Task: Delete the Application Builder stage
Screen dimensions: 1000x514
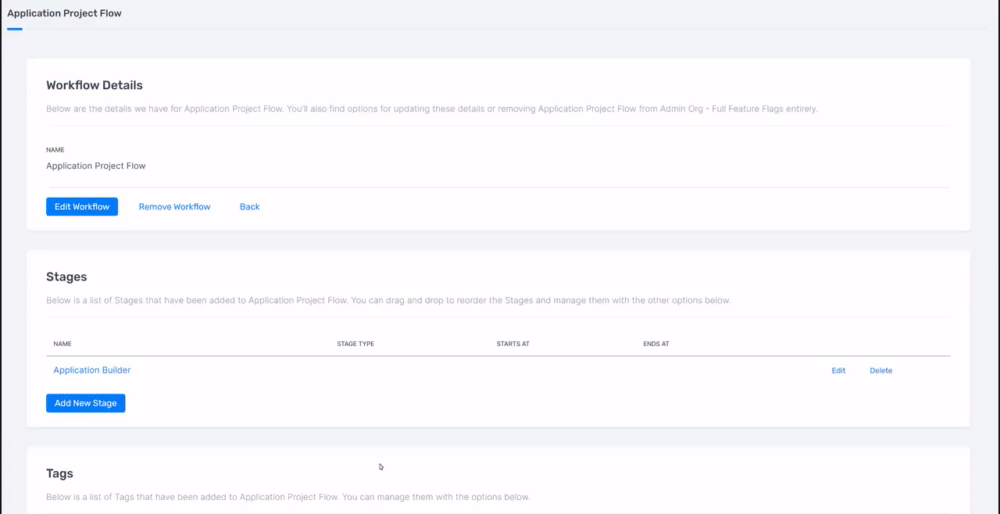Action: pyautogui.click(x=881, y=371)
